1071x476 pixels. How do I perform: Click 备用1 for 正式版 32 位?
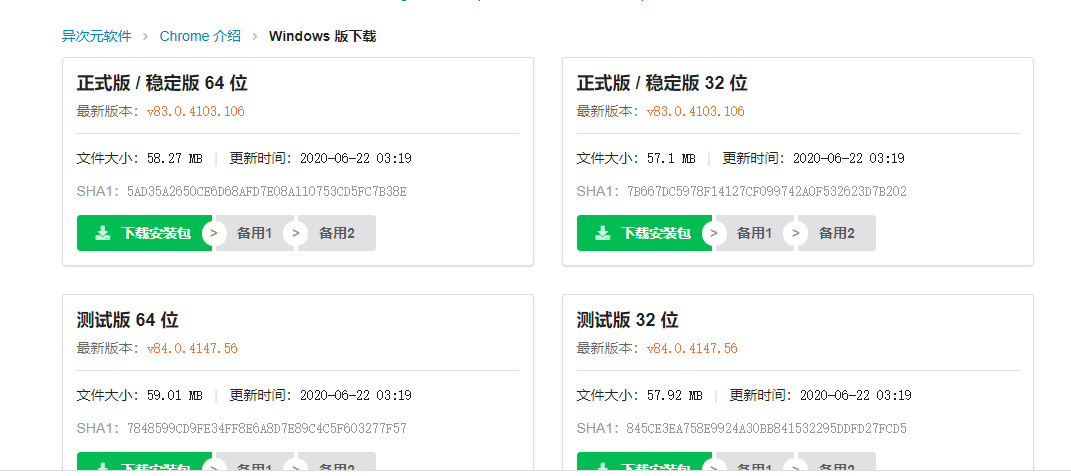click(x=755, y=234)
